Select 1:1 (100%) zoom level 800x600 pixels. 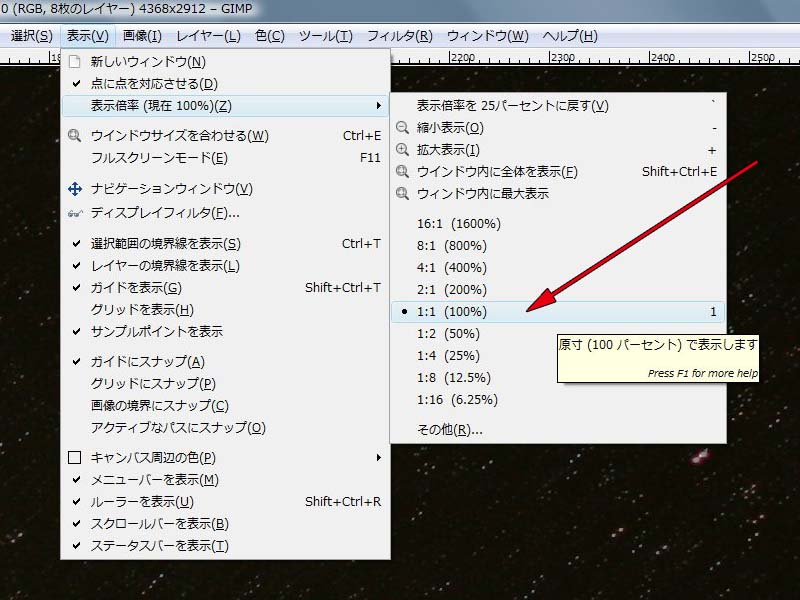[x=558, y=311]
